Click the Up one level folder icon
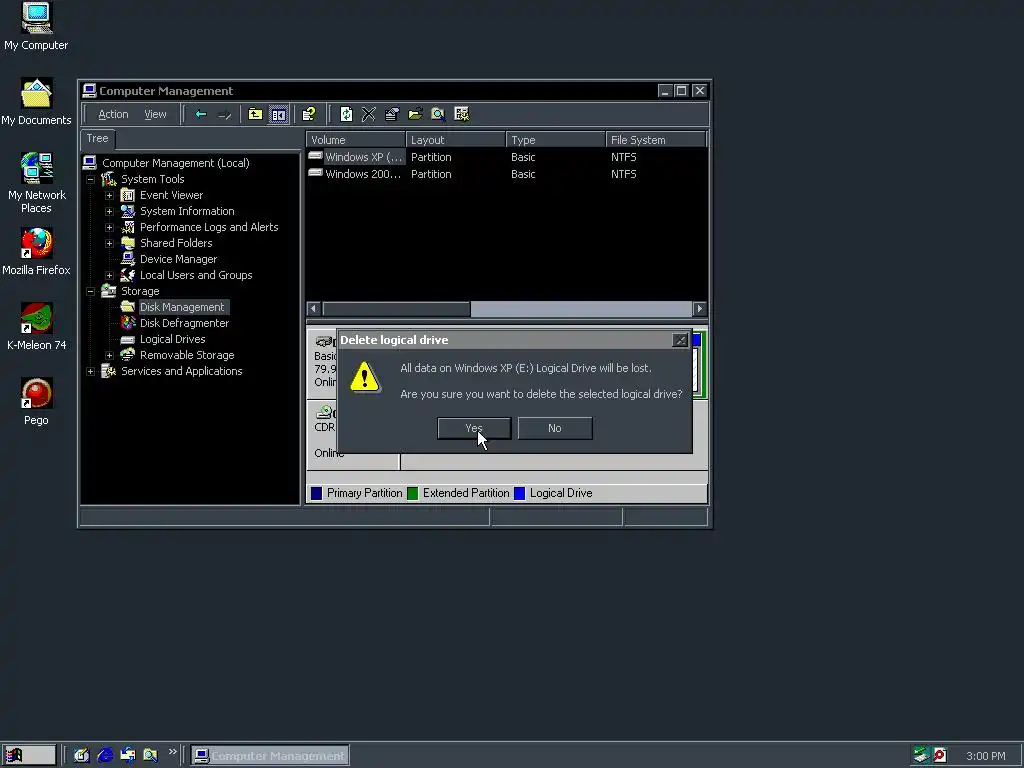The height and width of the screenshot is (768, 1024). click(255, 114)
